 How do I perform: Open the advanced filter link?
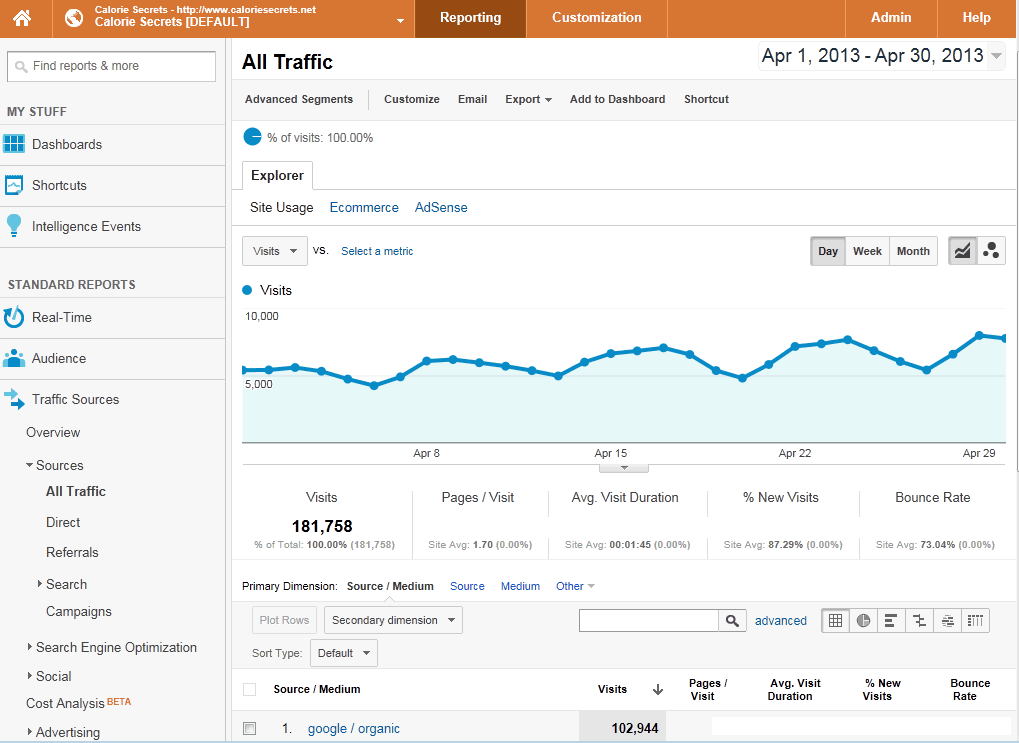[x=780, y=621]
